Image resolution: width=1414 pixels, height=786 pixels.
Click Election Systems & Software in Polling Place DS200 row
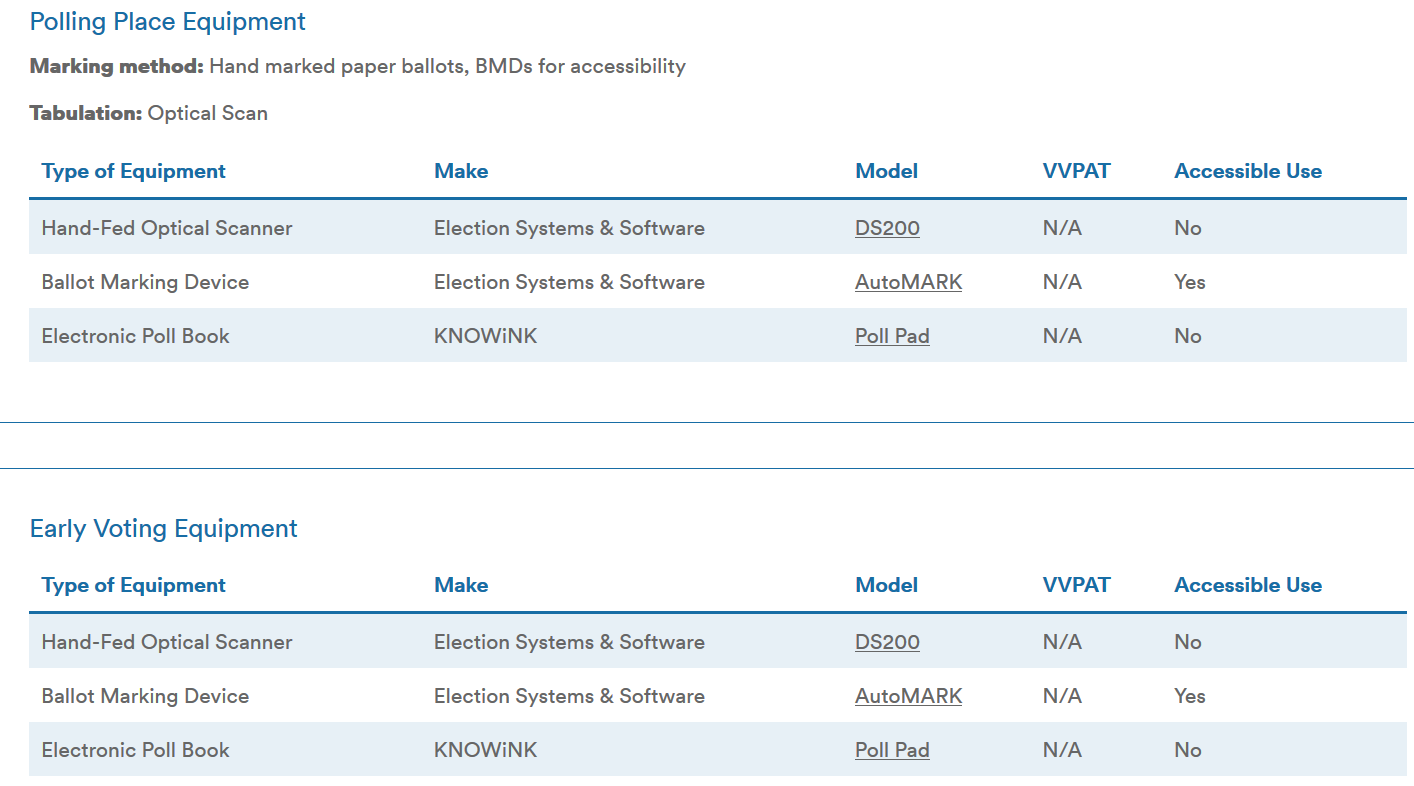pyautogui.click(x=569, y=228)
